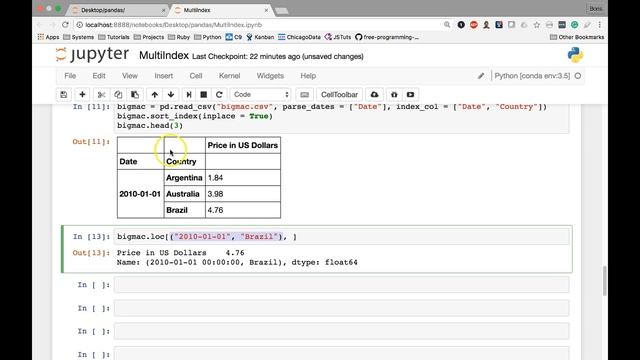The image size is (640, 360).
Task: Click the red ABP extension icon
Action: 473,25
